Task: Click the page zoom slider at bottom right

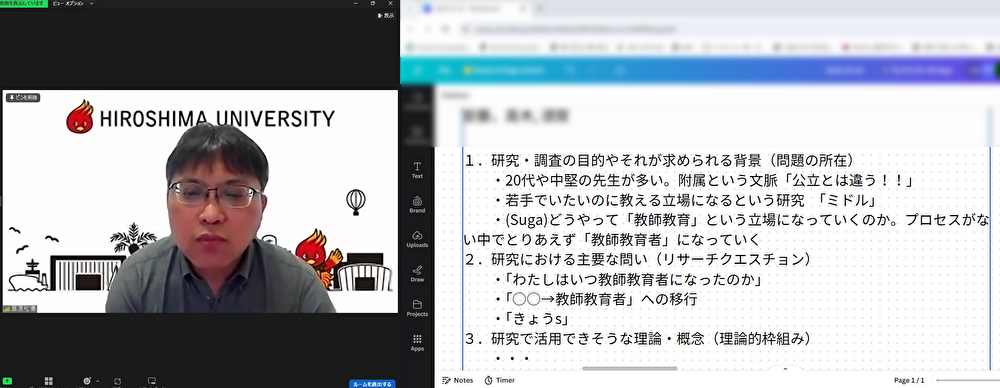Action: point(967,380)
